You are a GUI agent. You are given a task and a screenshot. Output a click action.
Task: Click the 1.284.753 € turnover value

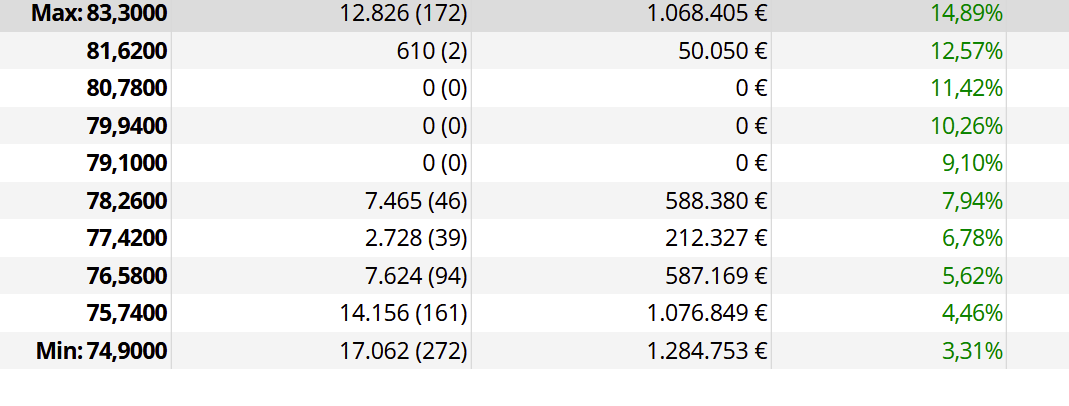coord(708,351)
